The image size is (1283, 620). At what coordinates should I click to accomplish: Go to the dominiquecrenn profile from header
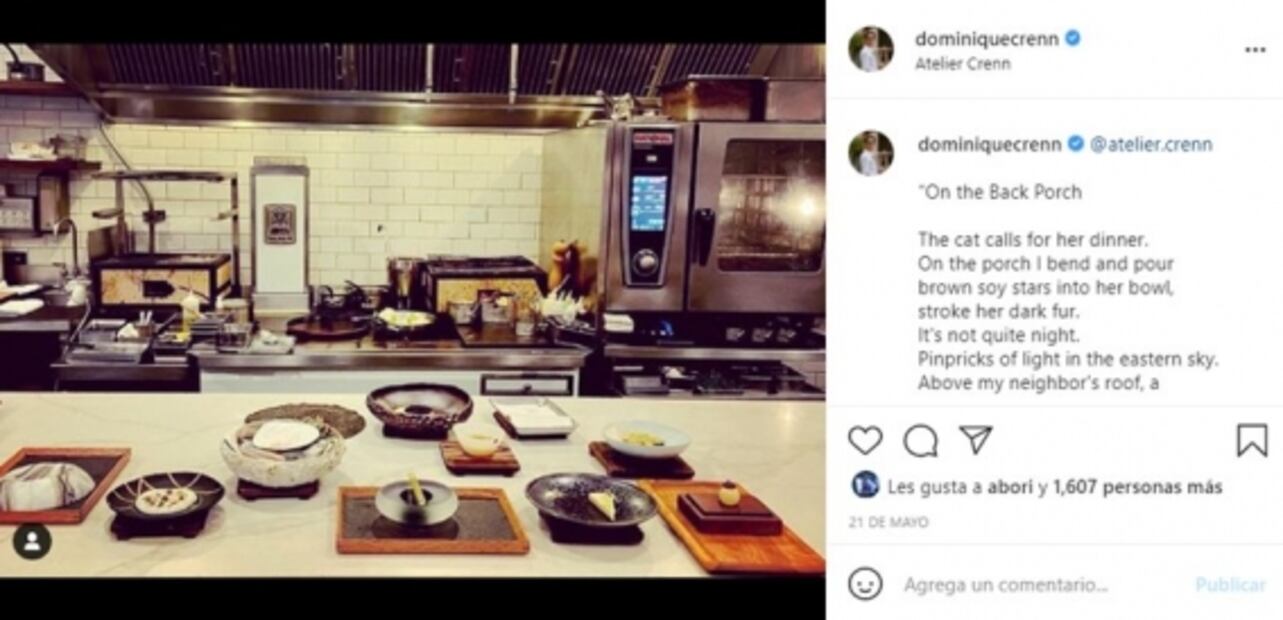[987, 39]
